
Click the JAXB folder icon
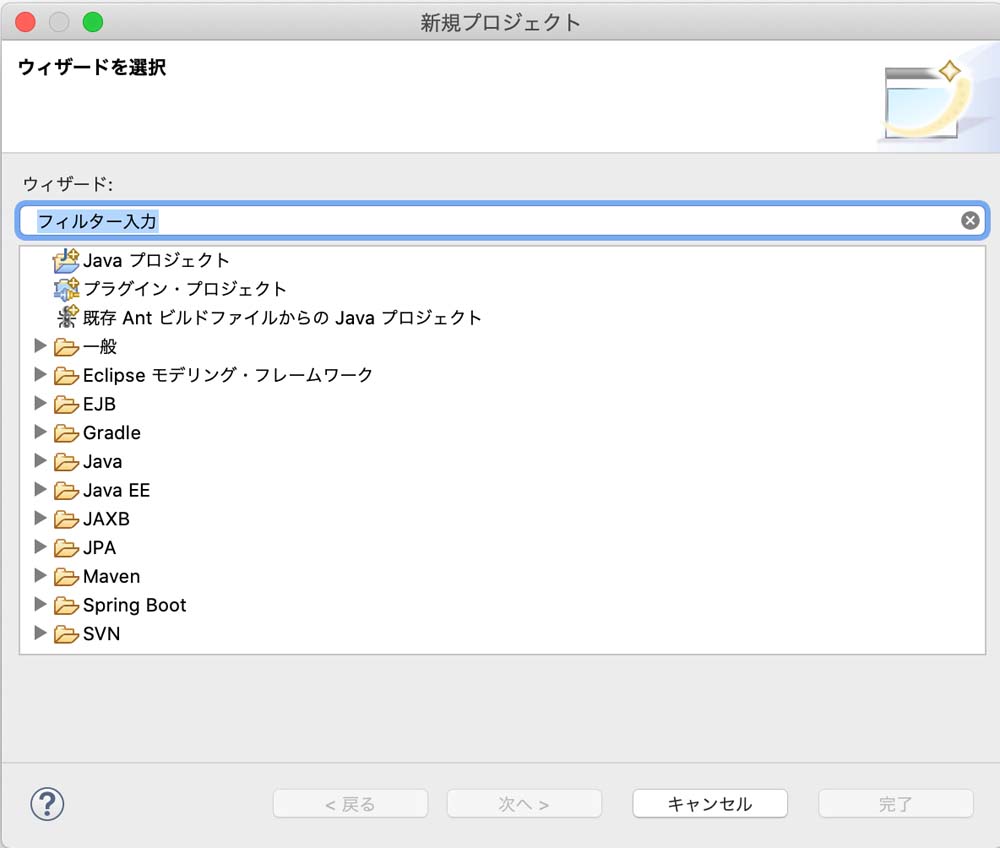coord(66,519)
